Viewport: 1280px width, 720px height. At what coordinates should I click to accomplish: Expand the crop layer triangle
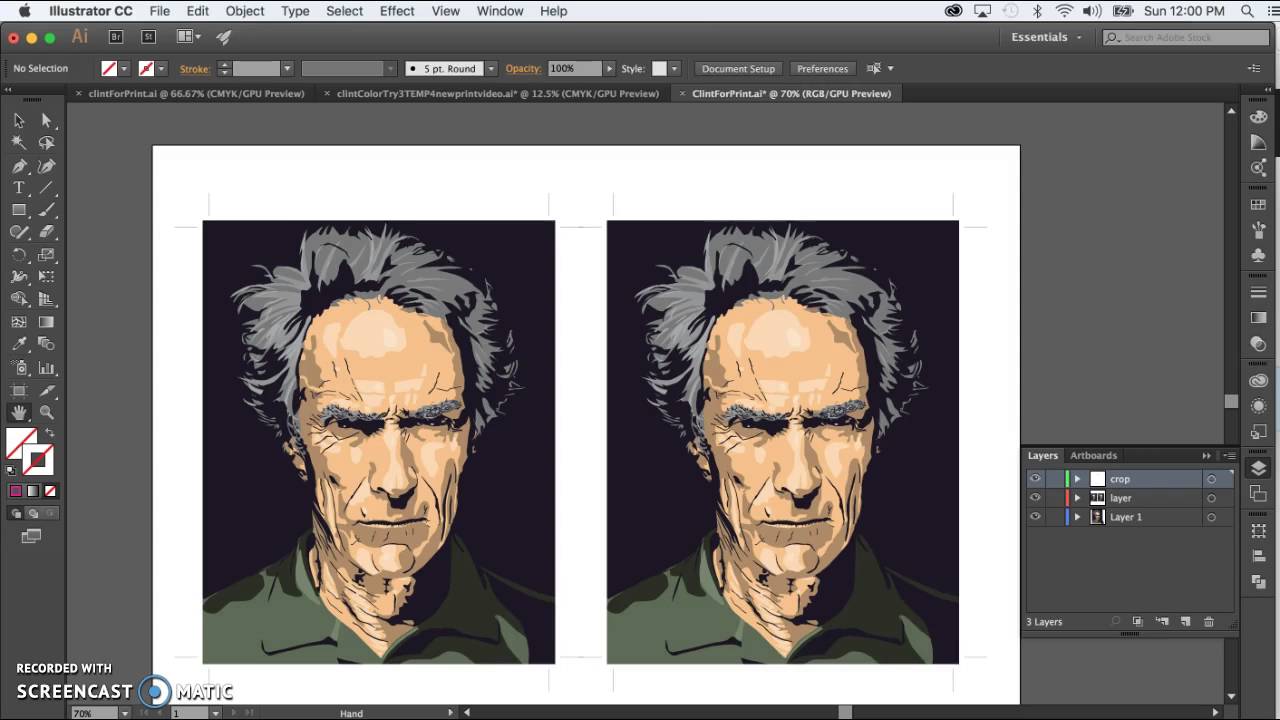pos(1077,479)
